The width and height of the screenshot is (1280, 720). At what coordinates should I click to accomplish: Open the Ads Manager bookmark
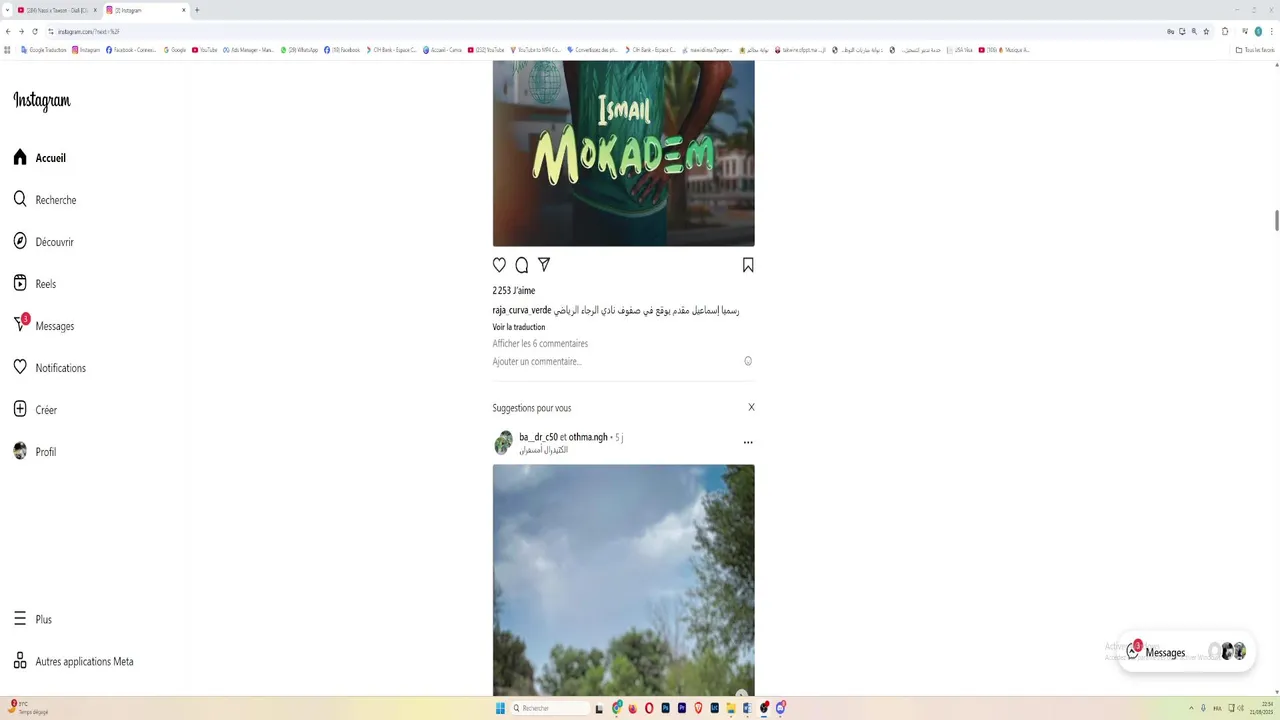[x=248, y=50]
